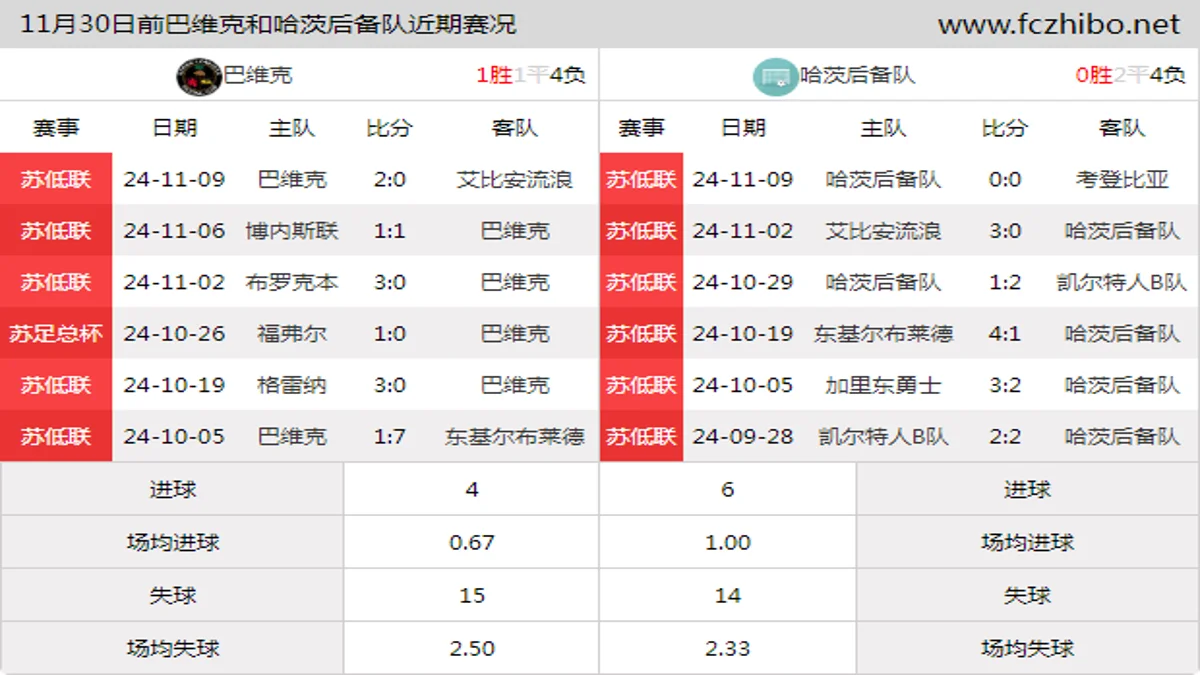Click 苏低联 tag for 格雷纳 match
Image resolution: width=1200 pixels, height=675 pixels.
(x=56, y=385)
